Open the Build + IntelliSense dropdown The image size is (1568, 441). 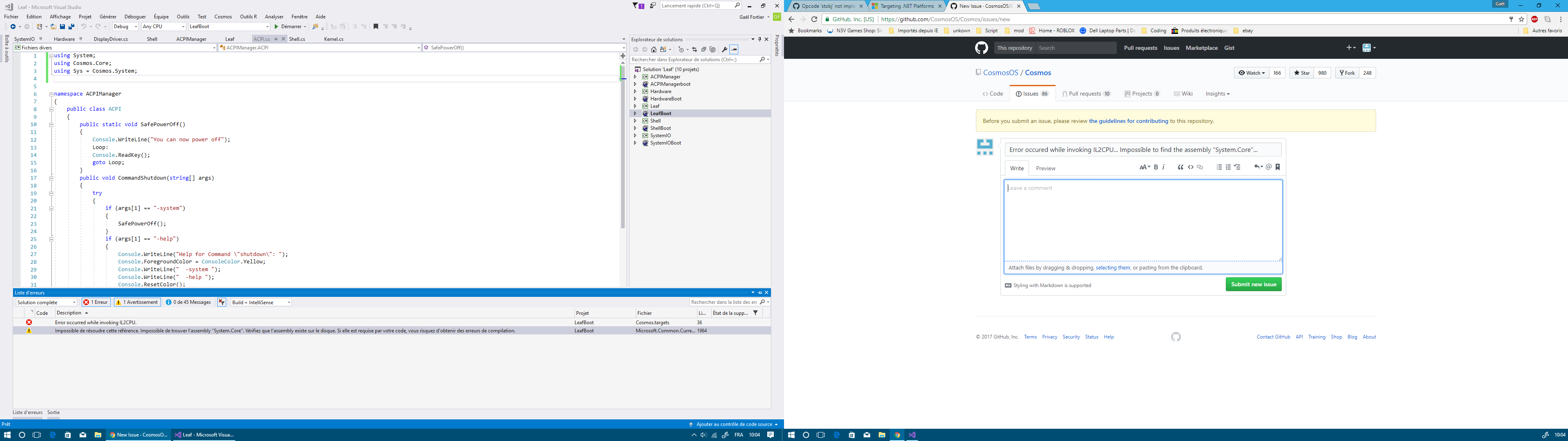coord(261,303)
